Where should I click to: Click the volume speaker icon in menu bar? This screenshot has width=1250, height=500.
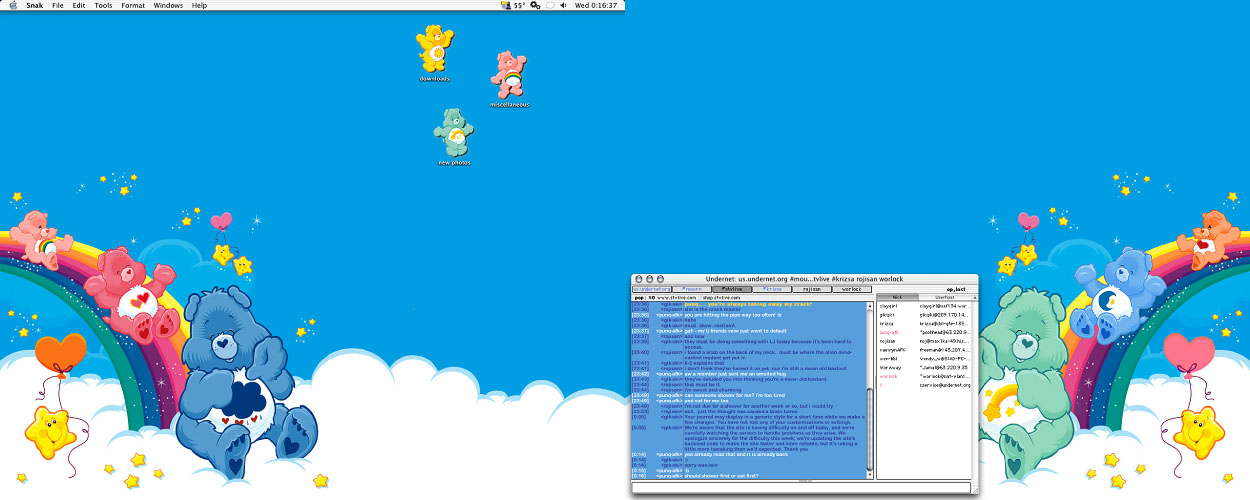564,5
